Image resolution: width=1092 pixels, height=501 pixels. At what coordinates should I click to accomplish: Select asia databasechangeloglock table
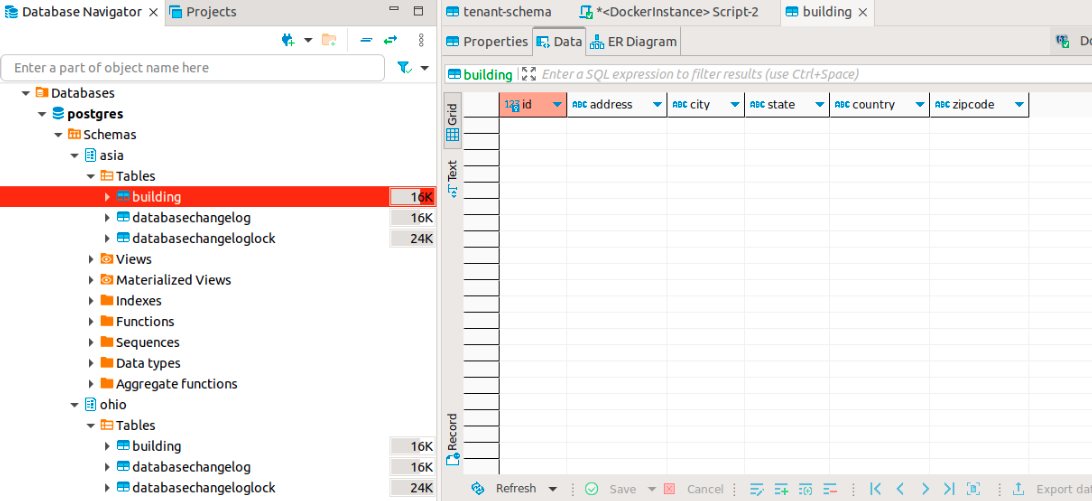pos(203,238)
